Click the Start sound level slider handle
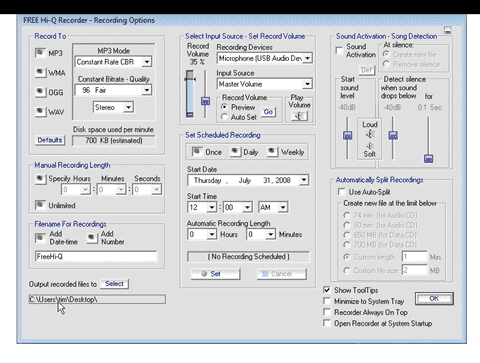The image size is (480, 363). pos(347,135)
